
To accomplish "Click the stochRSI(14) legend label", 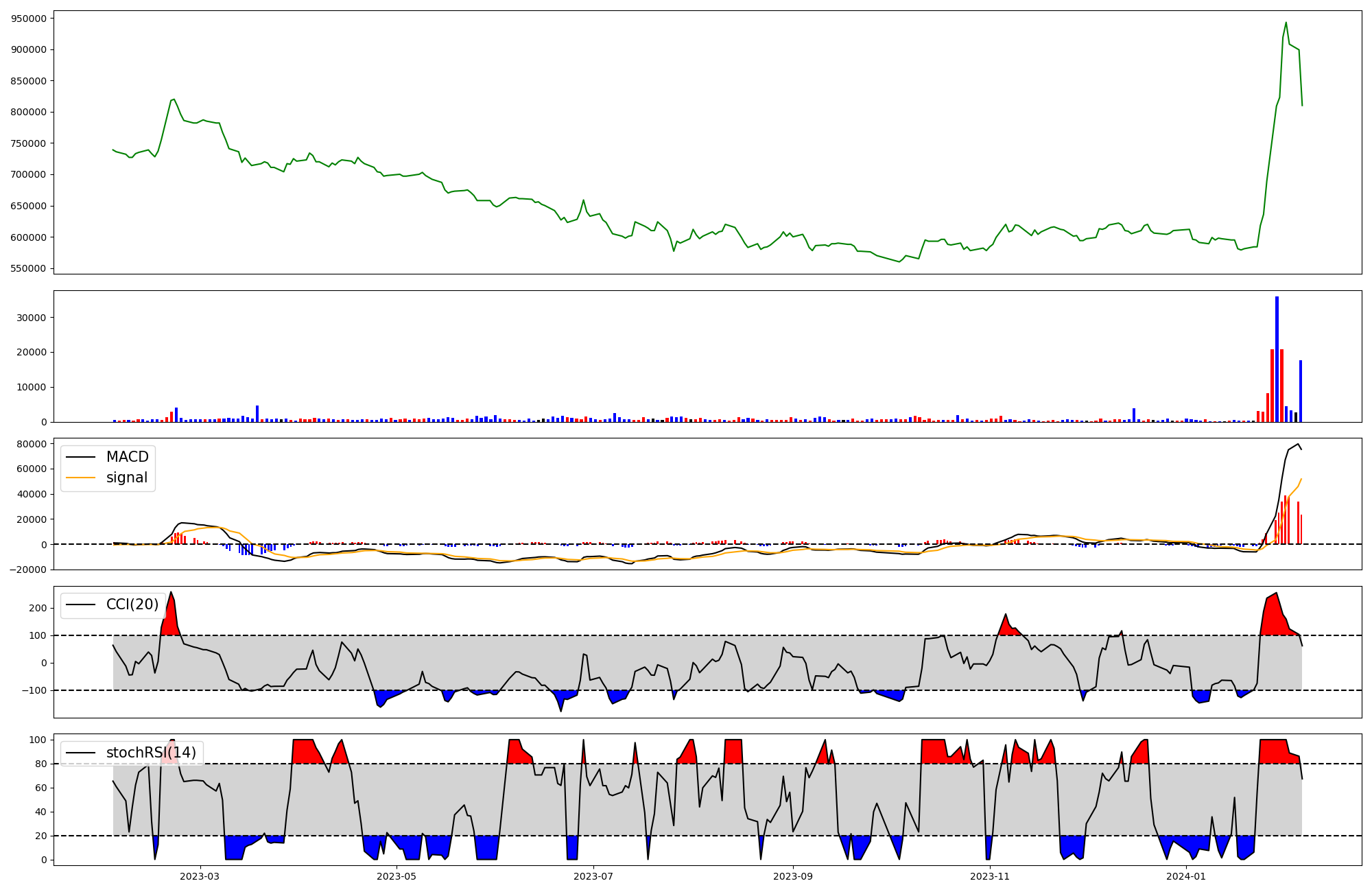I will (x=151, y=753).
